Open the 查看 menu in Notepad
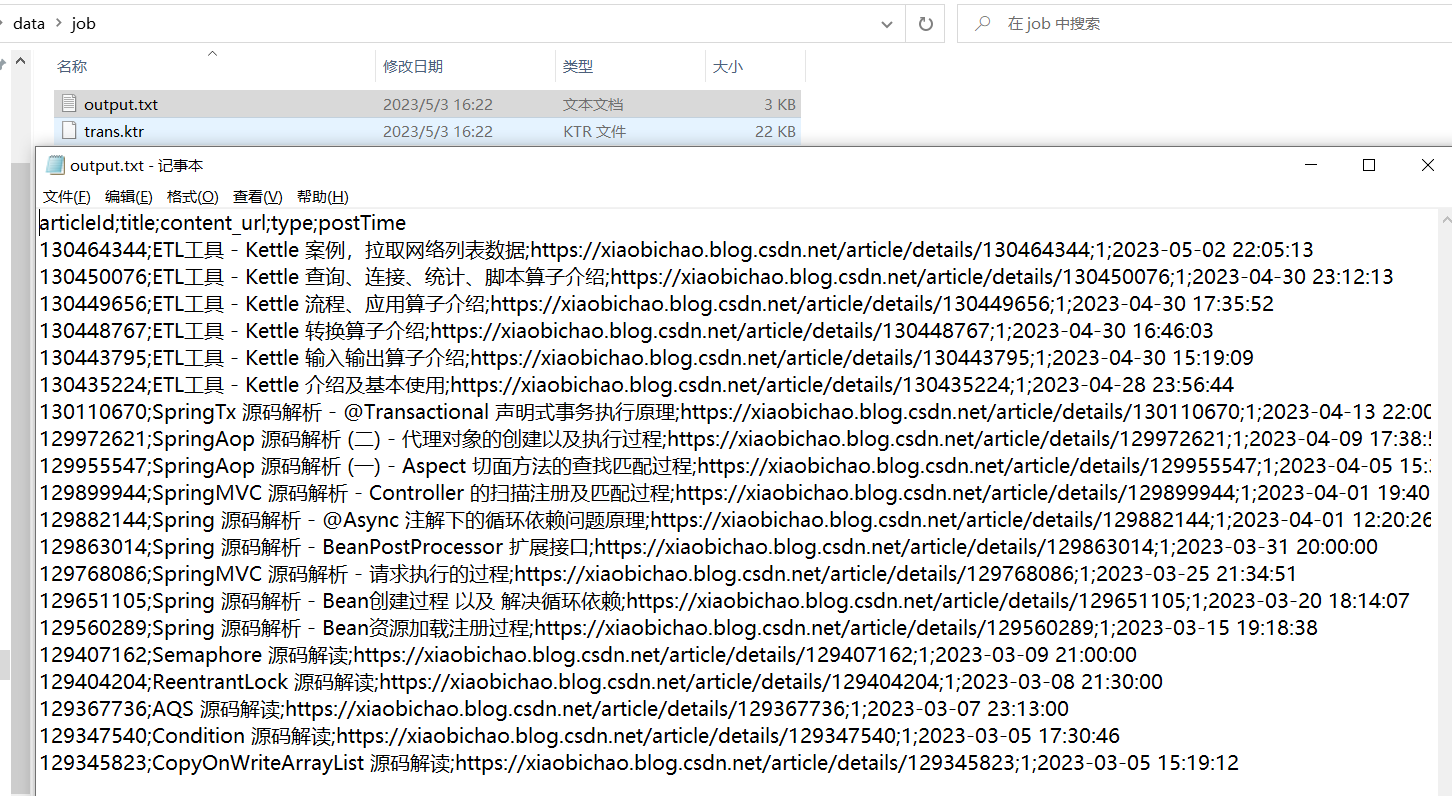Viewport: 1452px width, 796px height. [256, 196]
